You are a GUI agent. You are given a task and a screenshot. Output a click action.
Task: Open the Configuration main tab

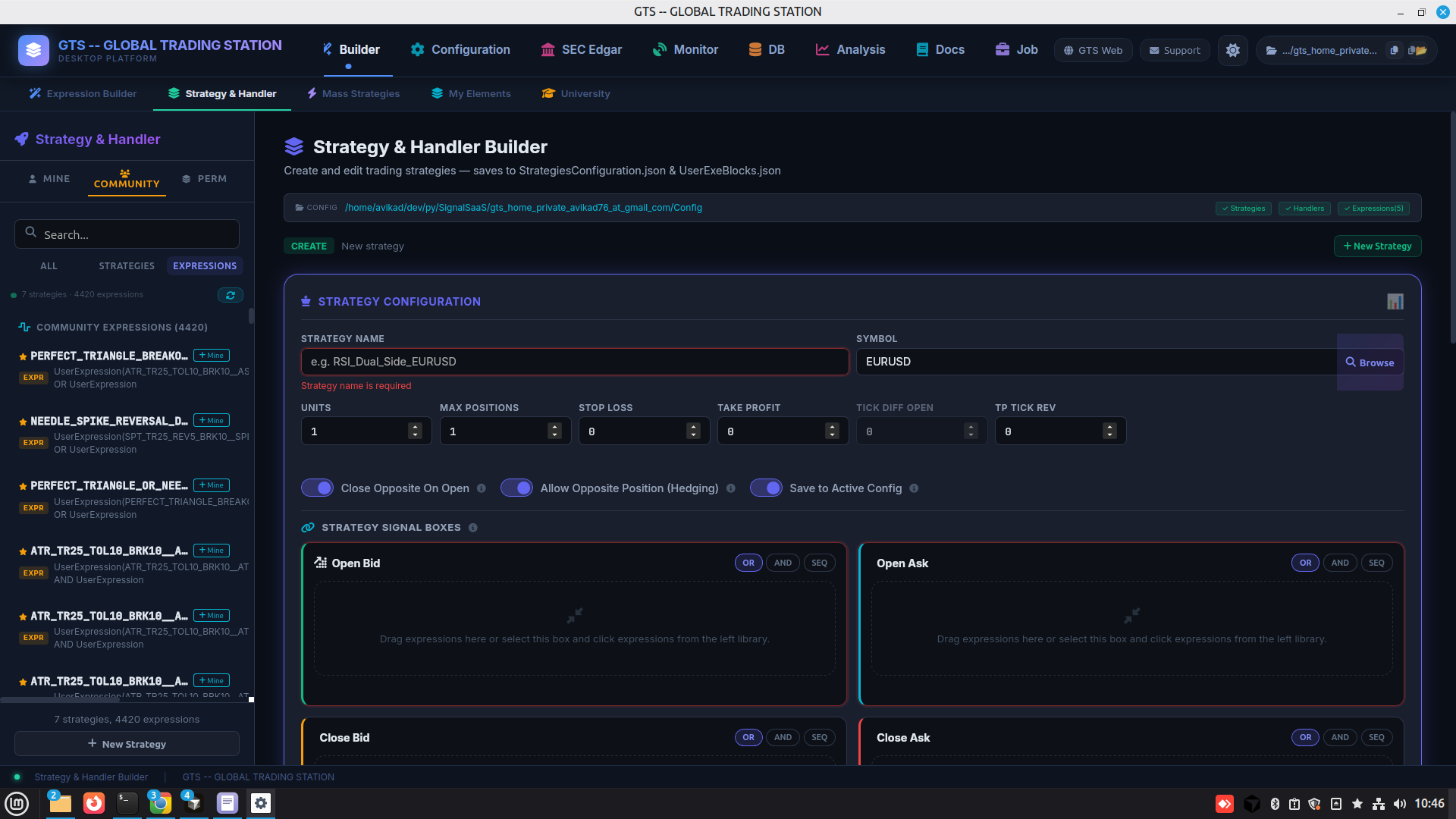460,50
